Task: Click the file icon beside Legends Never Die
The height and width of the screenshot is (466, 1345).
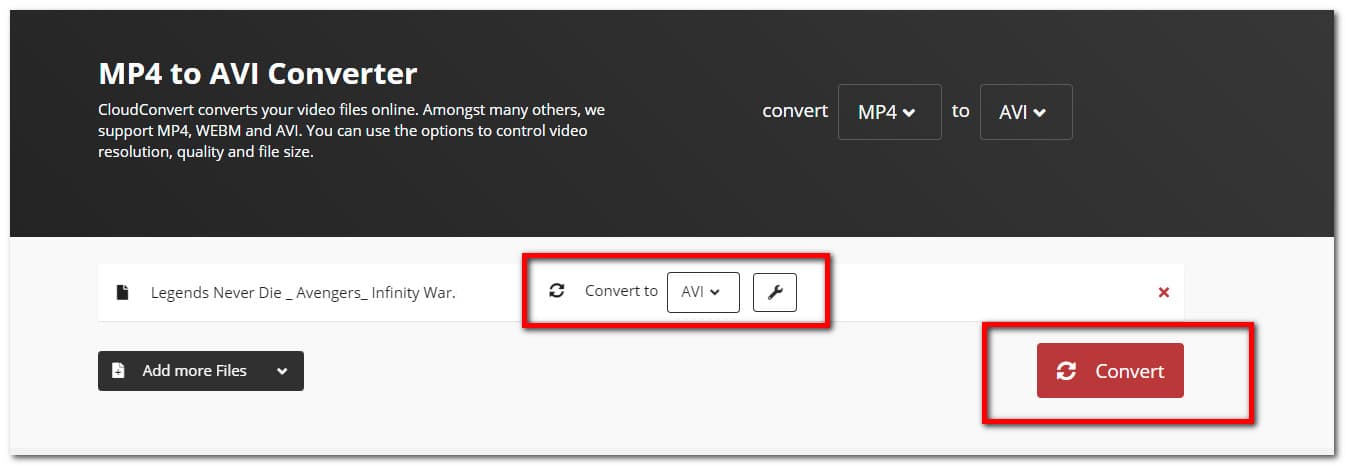Action: coord(122,293)
